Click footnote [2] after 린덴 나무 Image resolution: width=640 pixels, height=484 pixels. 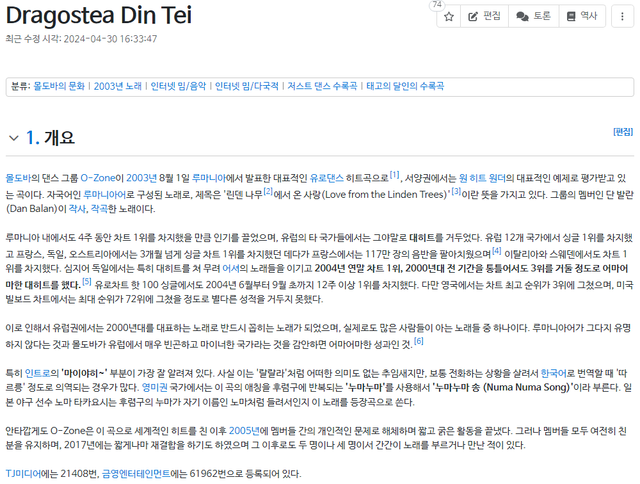point(268,191)
